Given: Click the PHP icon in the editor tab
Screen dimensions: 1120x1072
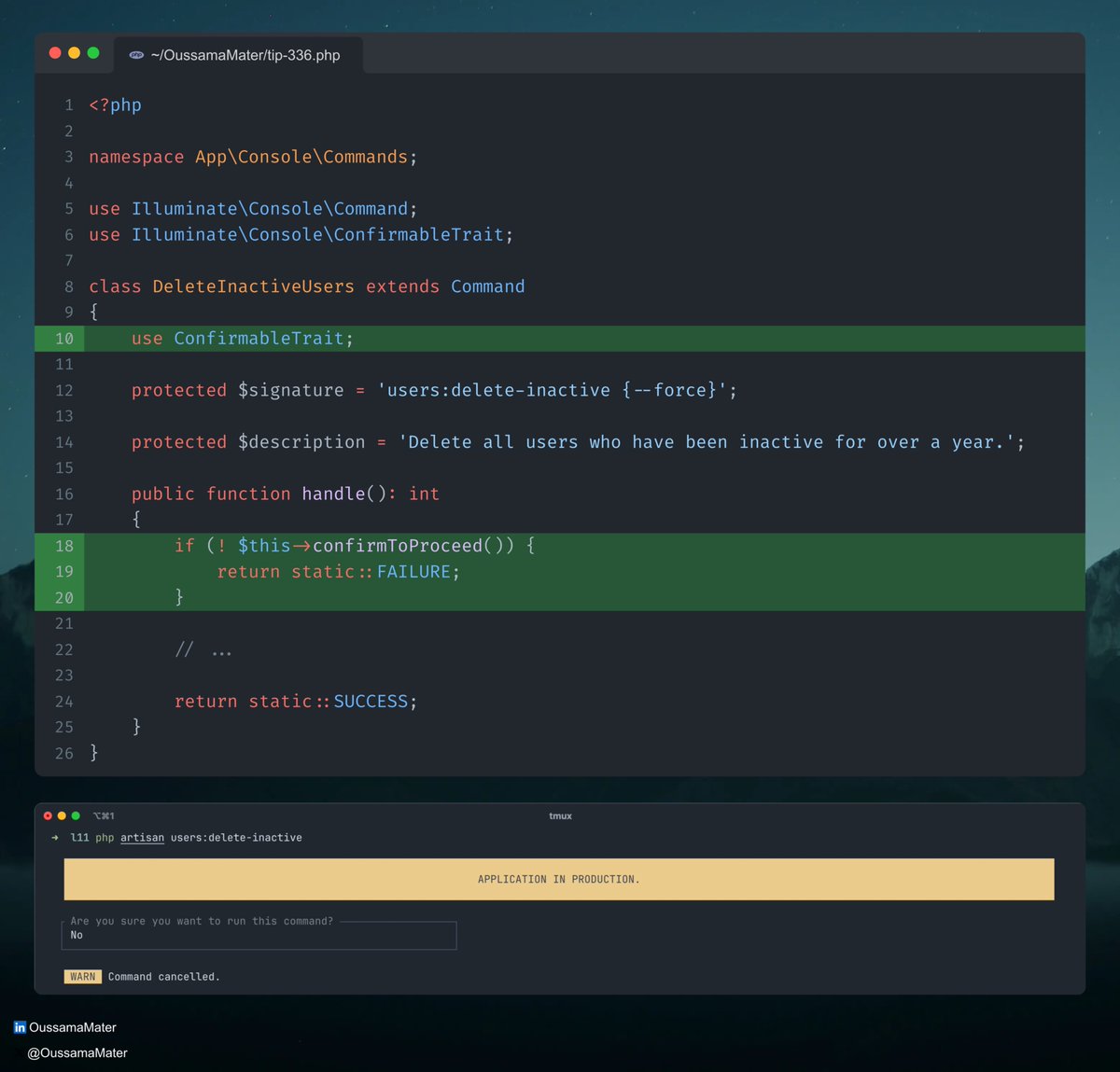Looking at the screenshot, I should [136, 55].
